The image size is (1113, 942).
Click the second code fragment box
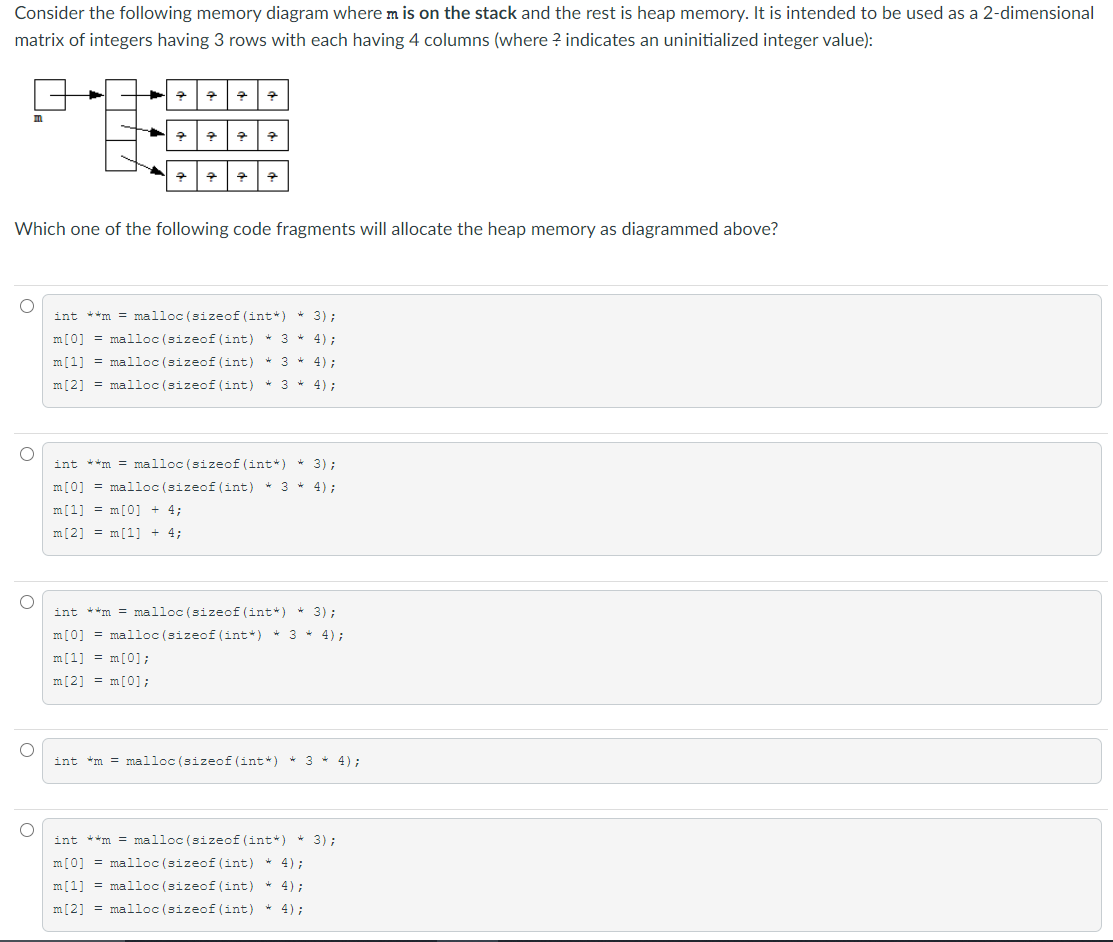tap(570, 497)
